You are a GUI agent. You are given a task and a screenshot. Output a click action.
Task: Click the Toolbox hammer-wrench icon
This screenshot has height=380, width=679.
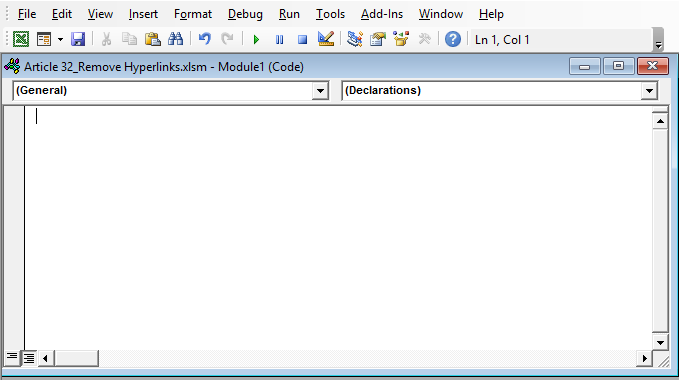click(424, 39)
